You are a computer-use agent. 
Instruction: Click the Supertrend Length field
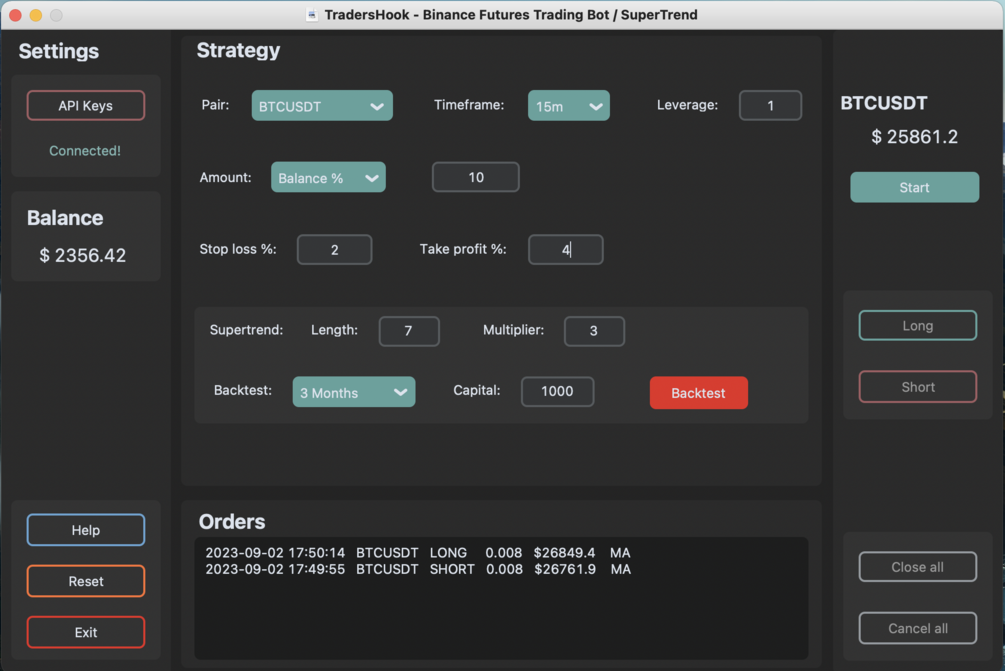point(409,331)
